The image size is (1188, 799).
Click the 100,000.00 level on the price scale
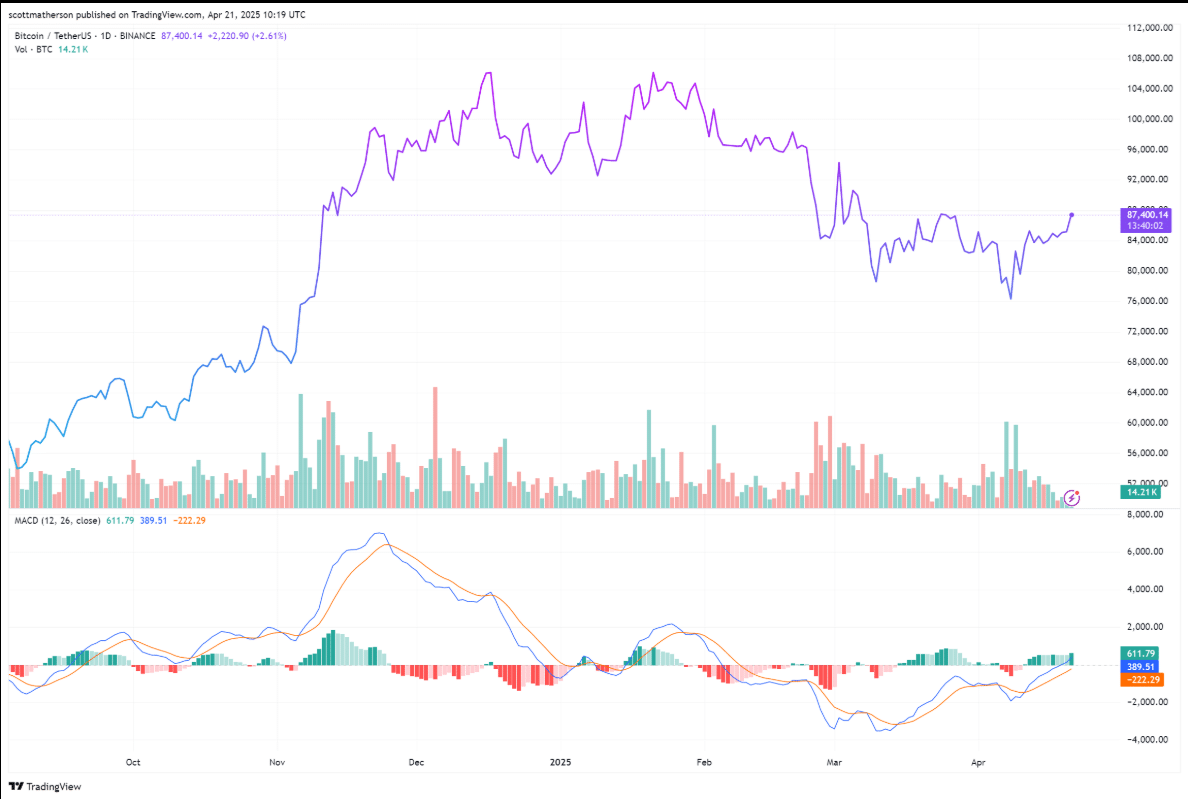click(1148, 118)
